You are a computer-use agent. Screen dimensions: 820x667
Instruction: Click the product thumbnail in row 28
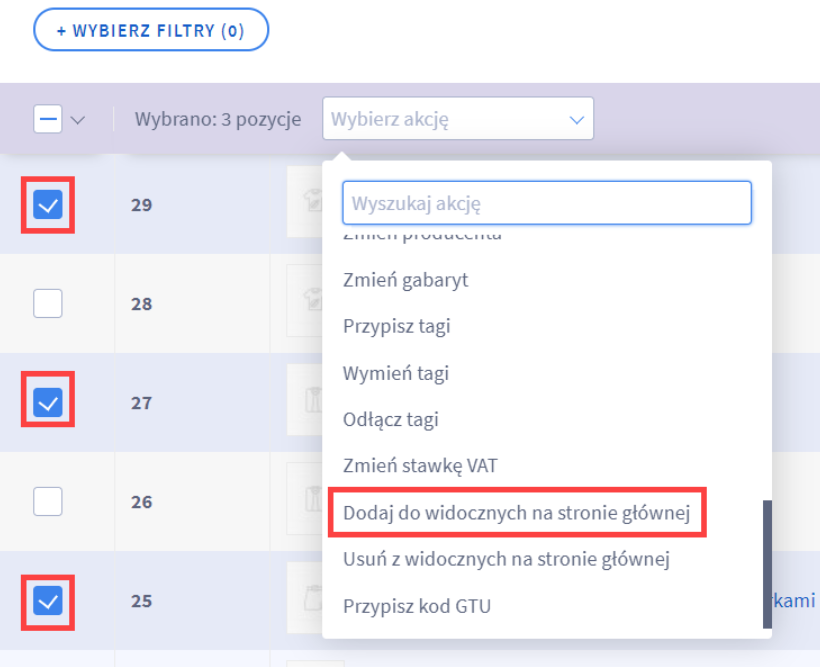coord(305,301)
